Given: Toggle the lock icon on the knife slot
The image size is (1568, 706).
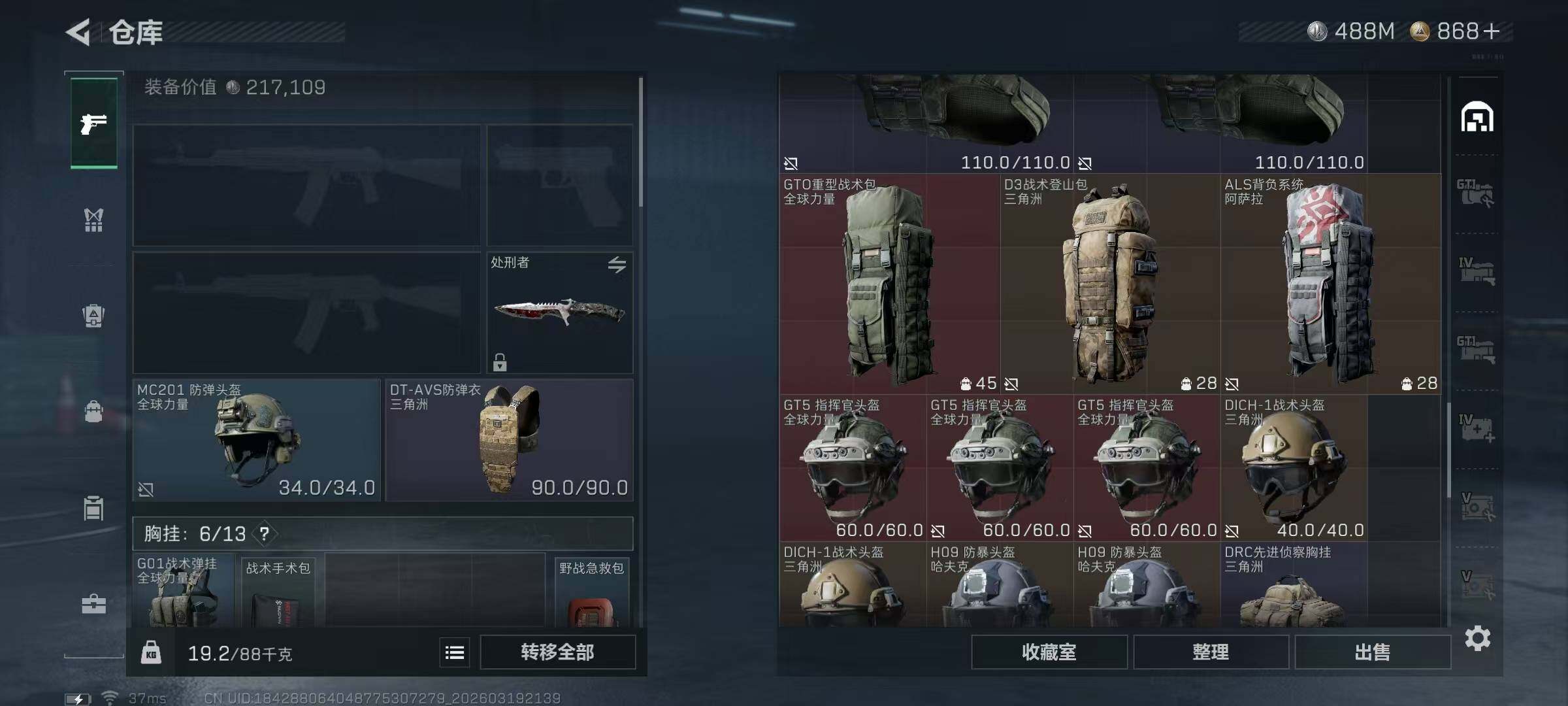Looking at the screenshot, I should 500,361.
